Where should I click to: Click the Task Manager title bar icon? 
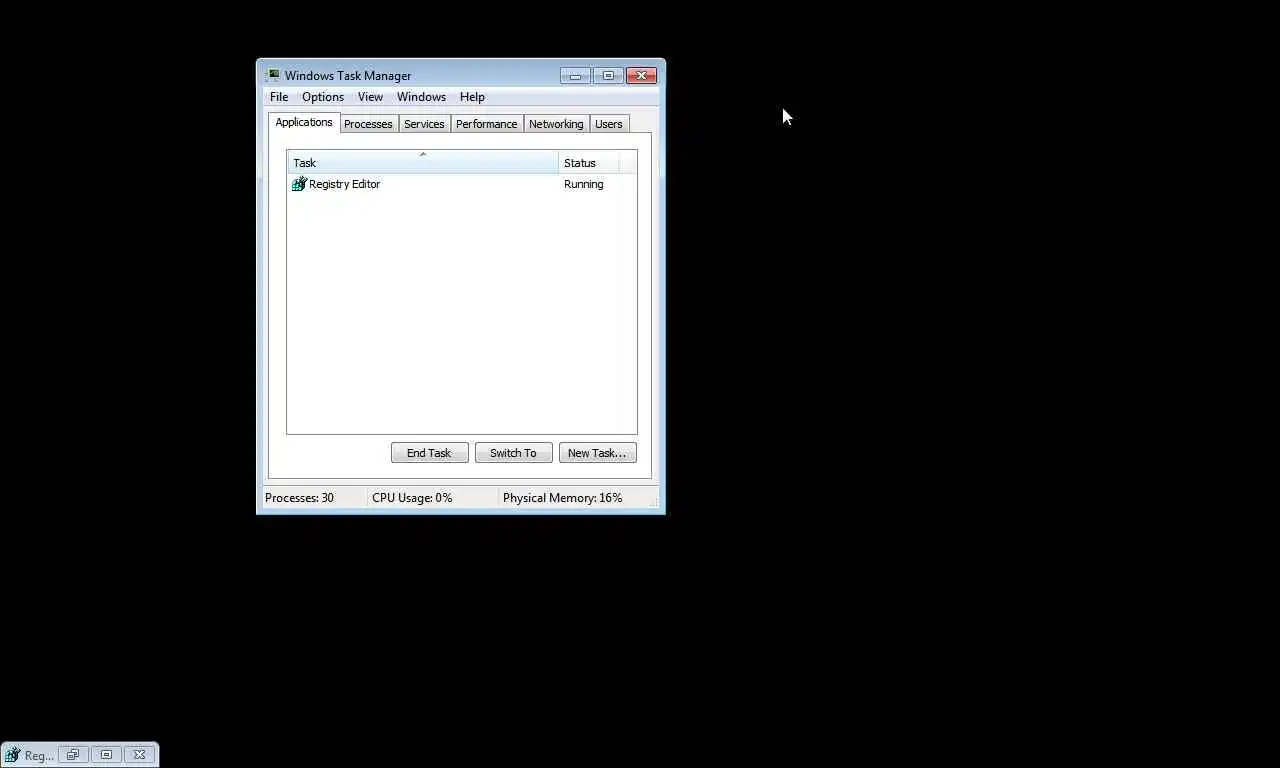pos(273,76)
